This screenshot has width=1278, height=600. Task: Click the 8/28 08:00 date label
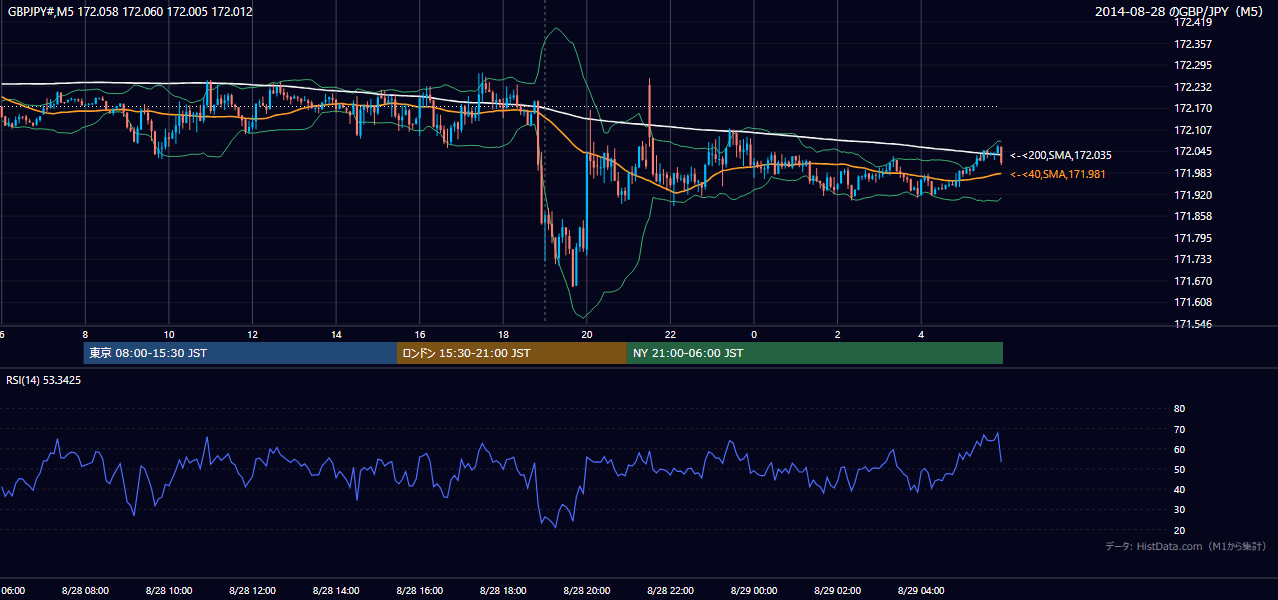[x=85, y=590]
